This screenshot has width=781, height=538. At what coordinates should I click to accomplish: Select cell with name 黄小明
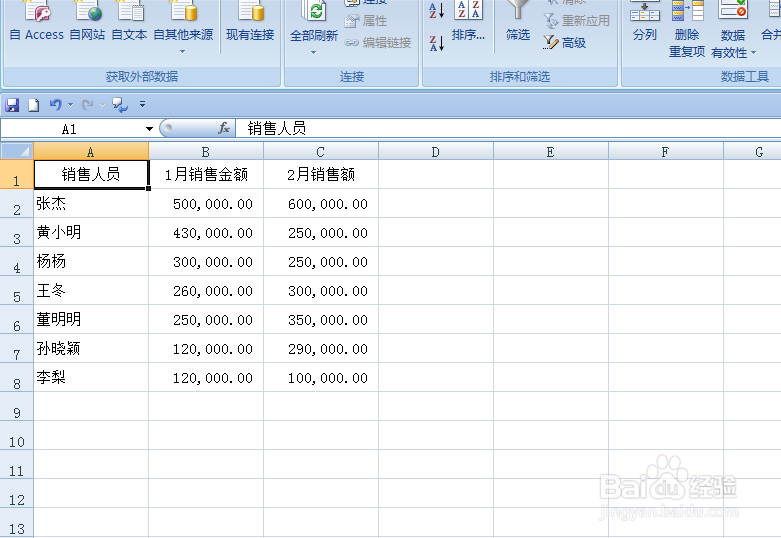point(91,232)
